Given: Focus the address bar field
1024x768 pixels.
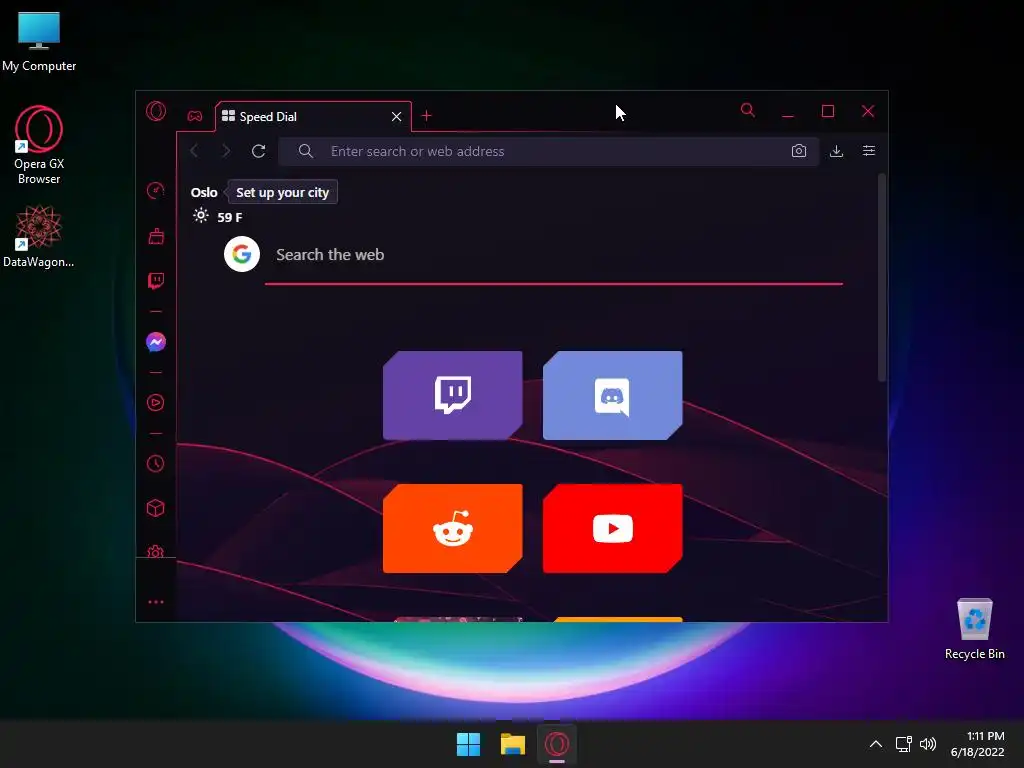Looking at the screenshot, I should (x=549, y=152).
